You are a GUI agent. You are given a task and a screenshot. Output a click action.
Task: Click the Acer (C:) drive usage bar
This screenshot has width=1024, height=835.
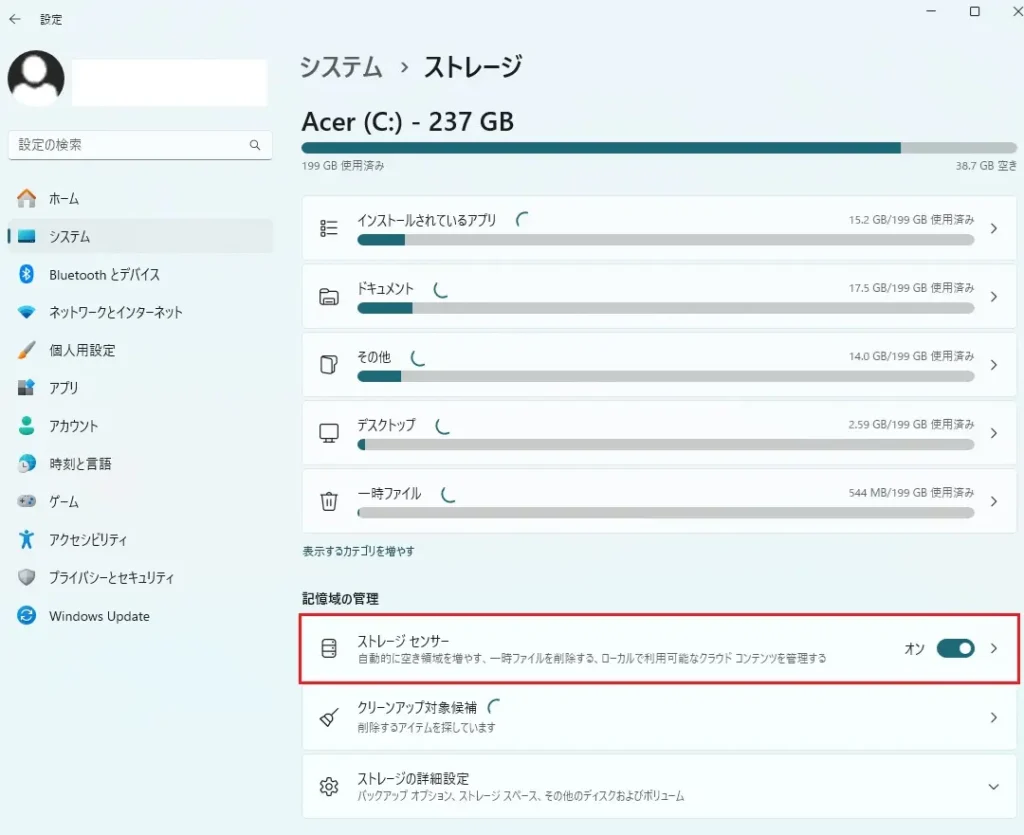pos(659,148)
